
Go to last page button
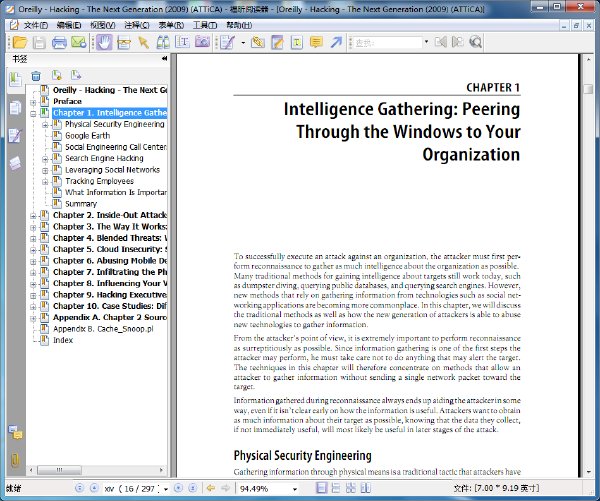pyautogui.click(x=193, y=488)
